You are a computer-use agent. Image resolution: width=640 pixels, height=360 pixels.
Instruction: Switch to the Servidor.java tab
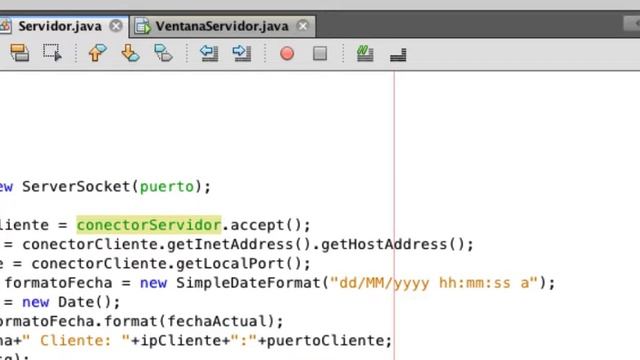(60, 27)
